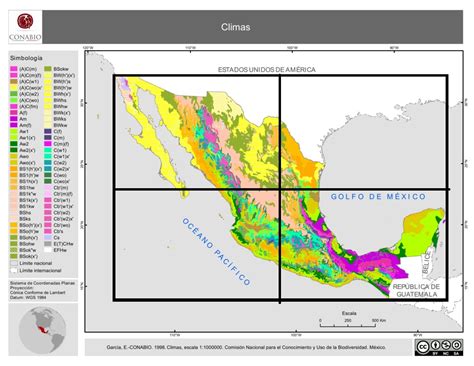Click the Creative Commons CC icon
The image size is (474, 366).
pyautogui.click(x=422, y=346)
